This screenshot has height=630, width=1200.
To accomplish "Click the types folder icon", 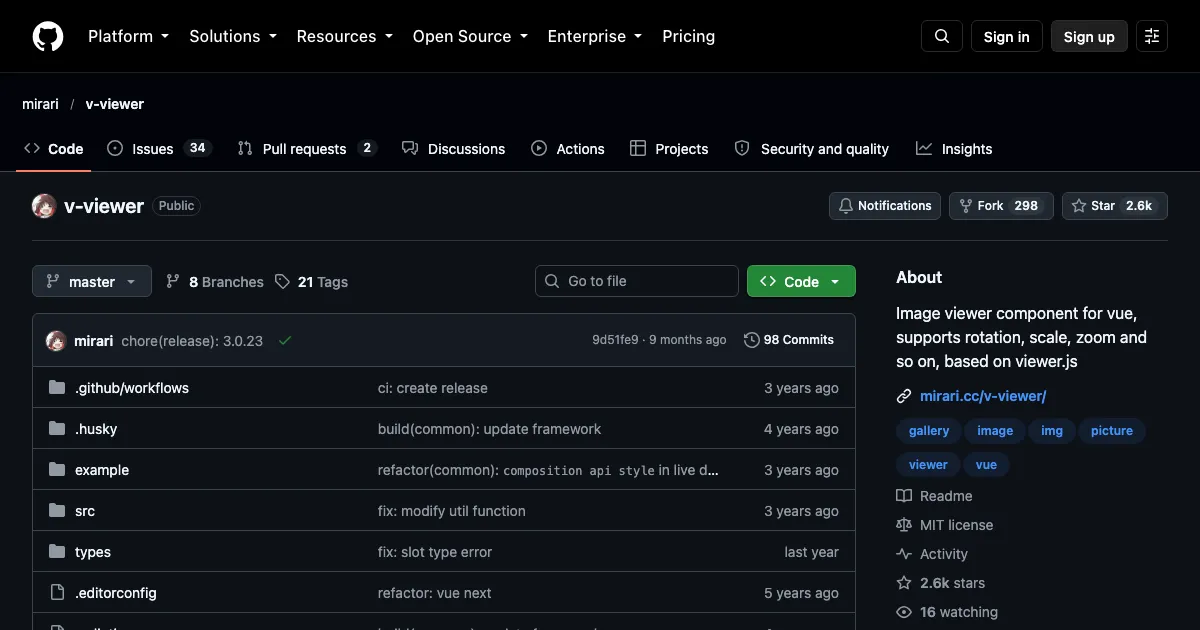I will pos(57,552).
